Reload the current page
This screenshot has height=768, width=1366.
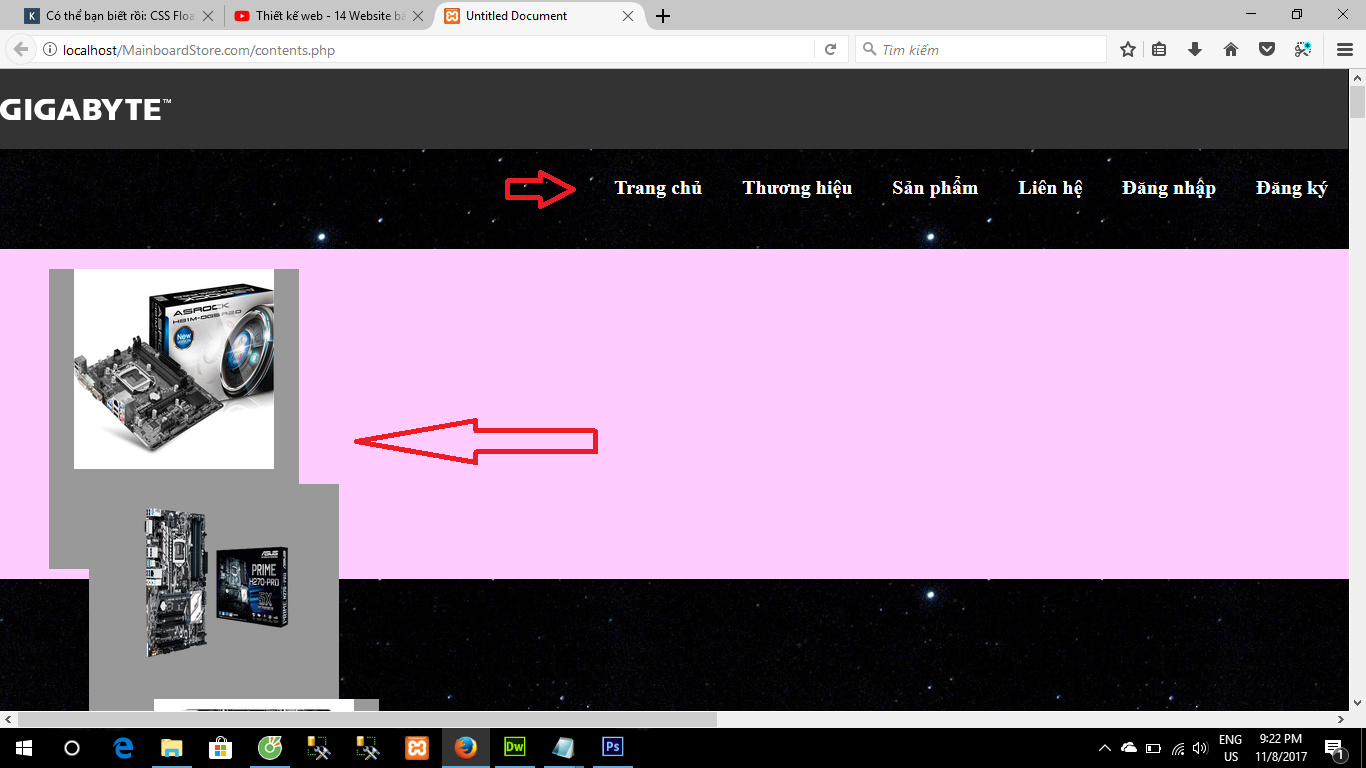[830, 50]
